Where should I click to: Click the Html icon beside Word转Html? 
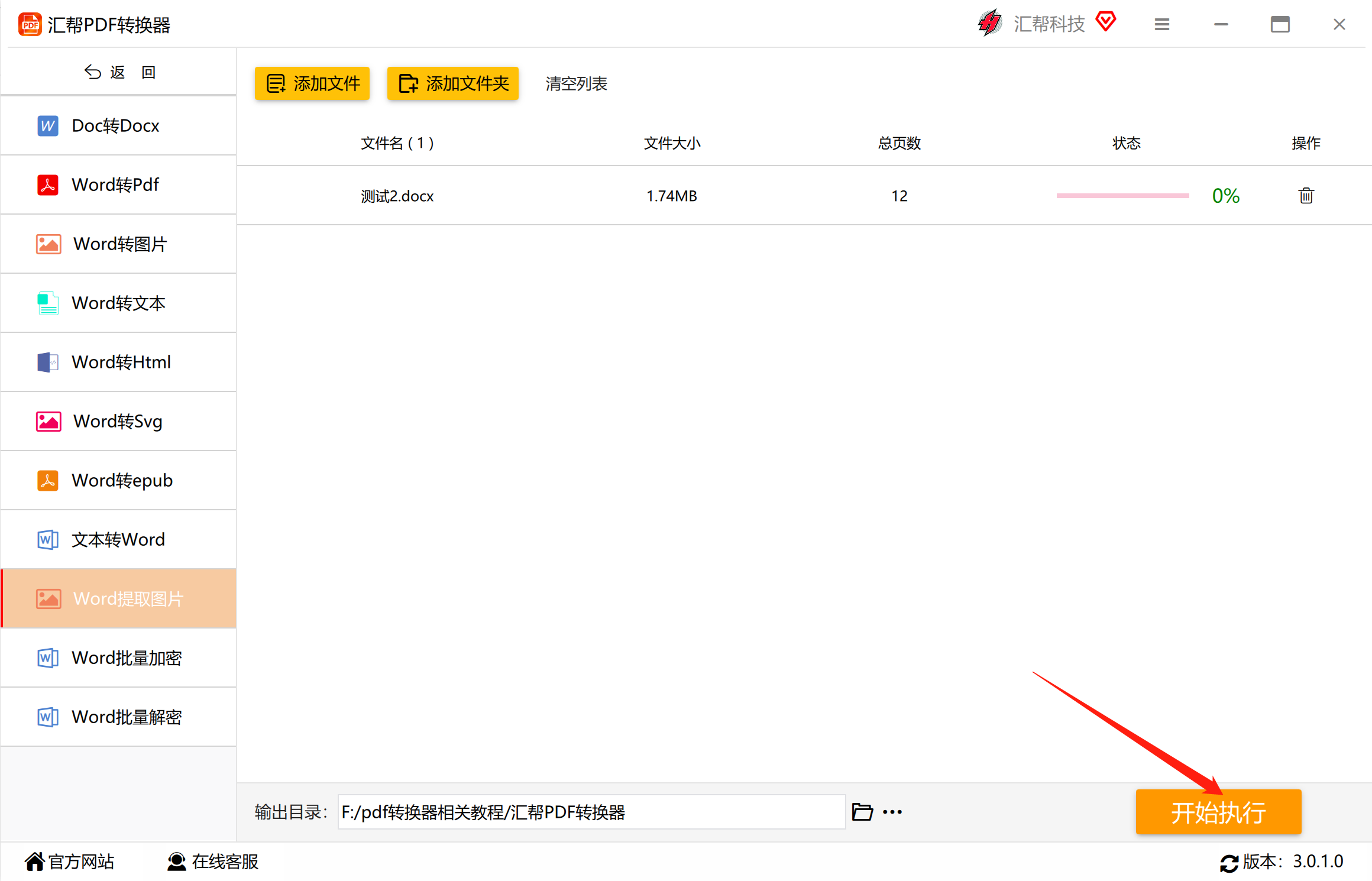point(48,362)
